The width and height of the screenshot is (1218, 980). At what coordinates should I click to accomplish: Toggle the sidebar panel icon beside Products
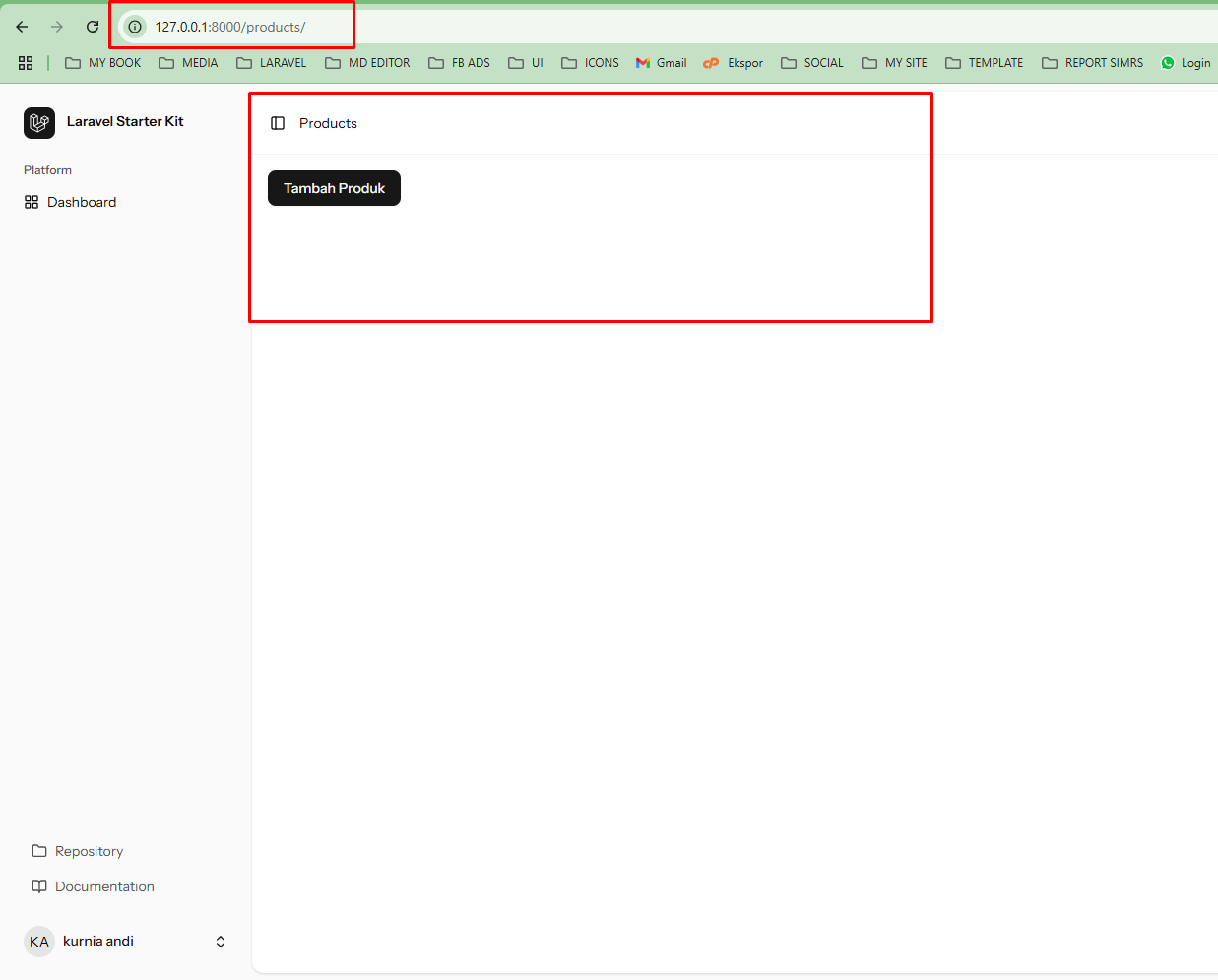click(x=277, y=122)
